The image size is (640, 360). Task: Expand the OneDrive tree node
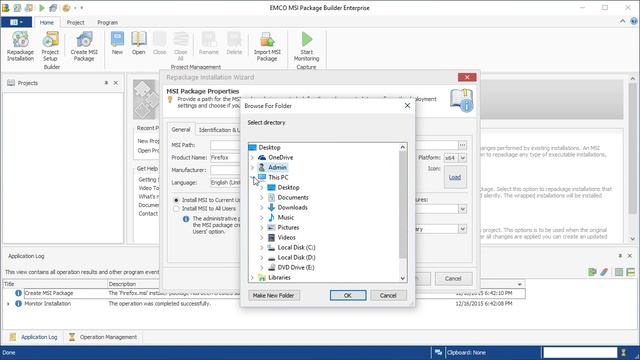252,158
